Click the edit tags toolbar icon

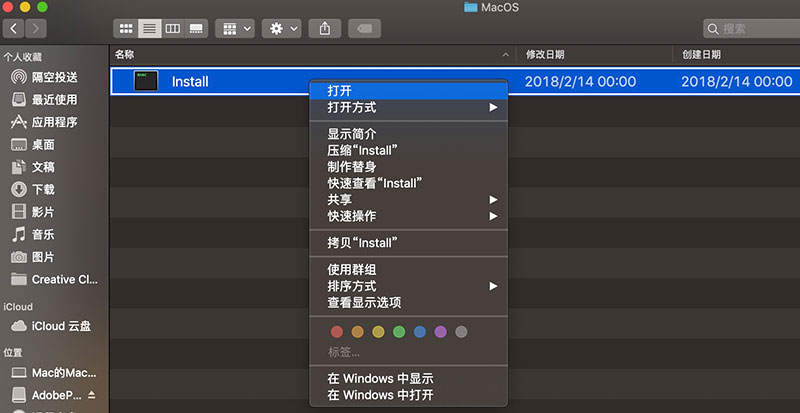pos(368,28)
